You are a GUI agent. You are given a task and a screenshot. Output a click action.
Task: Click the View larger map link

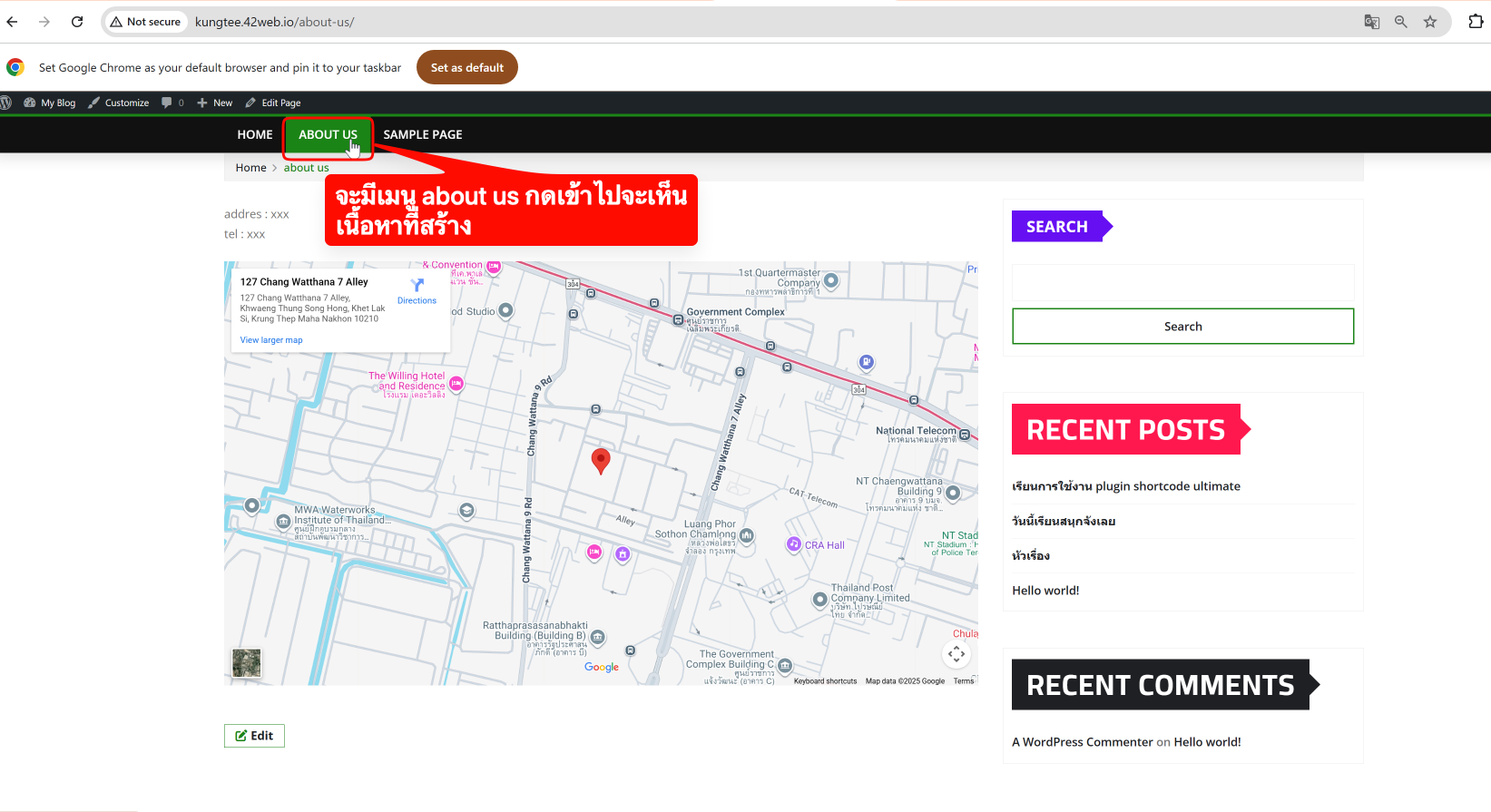click(271, 340)
